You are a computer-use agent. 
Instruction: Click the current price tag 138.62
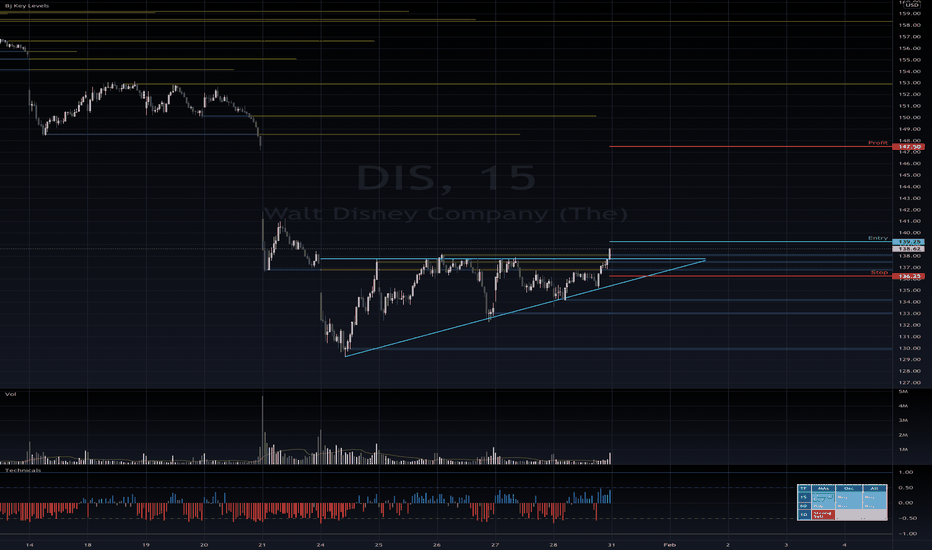click(x=909, y=249)
